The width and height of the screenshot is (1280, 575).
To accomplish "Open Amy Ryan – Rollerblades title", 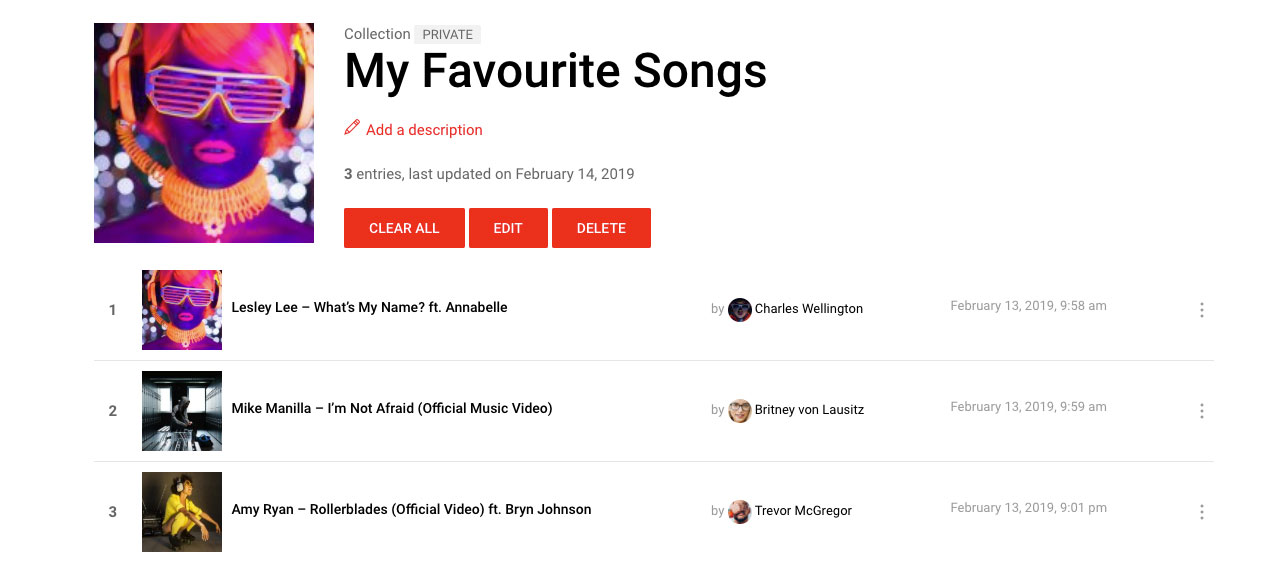I will pyautogui.click(x=411, y=509).
